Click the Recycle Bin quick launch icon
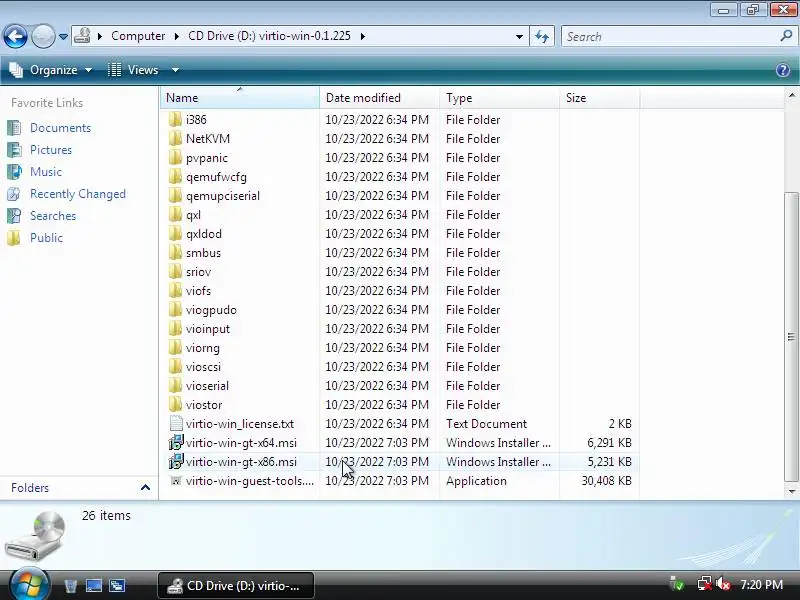 coord(70,586)
